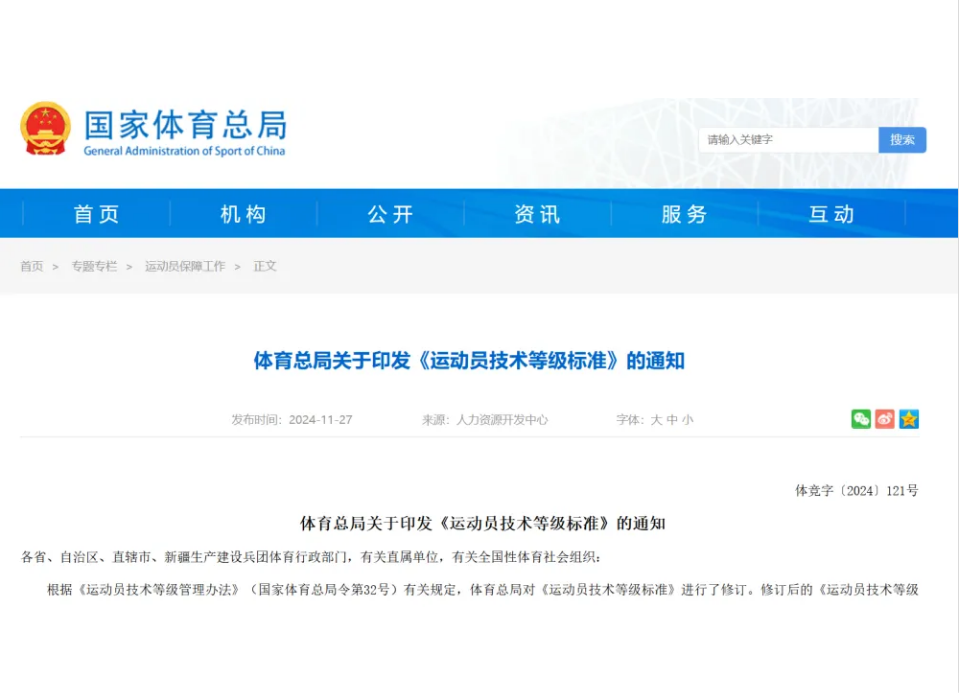
Task: Open the 首页 navigation menu item
Action: point(97,214)
